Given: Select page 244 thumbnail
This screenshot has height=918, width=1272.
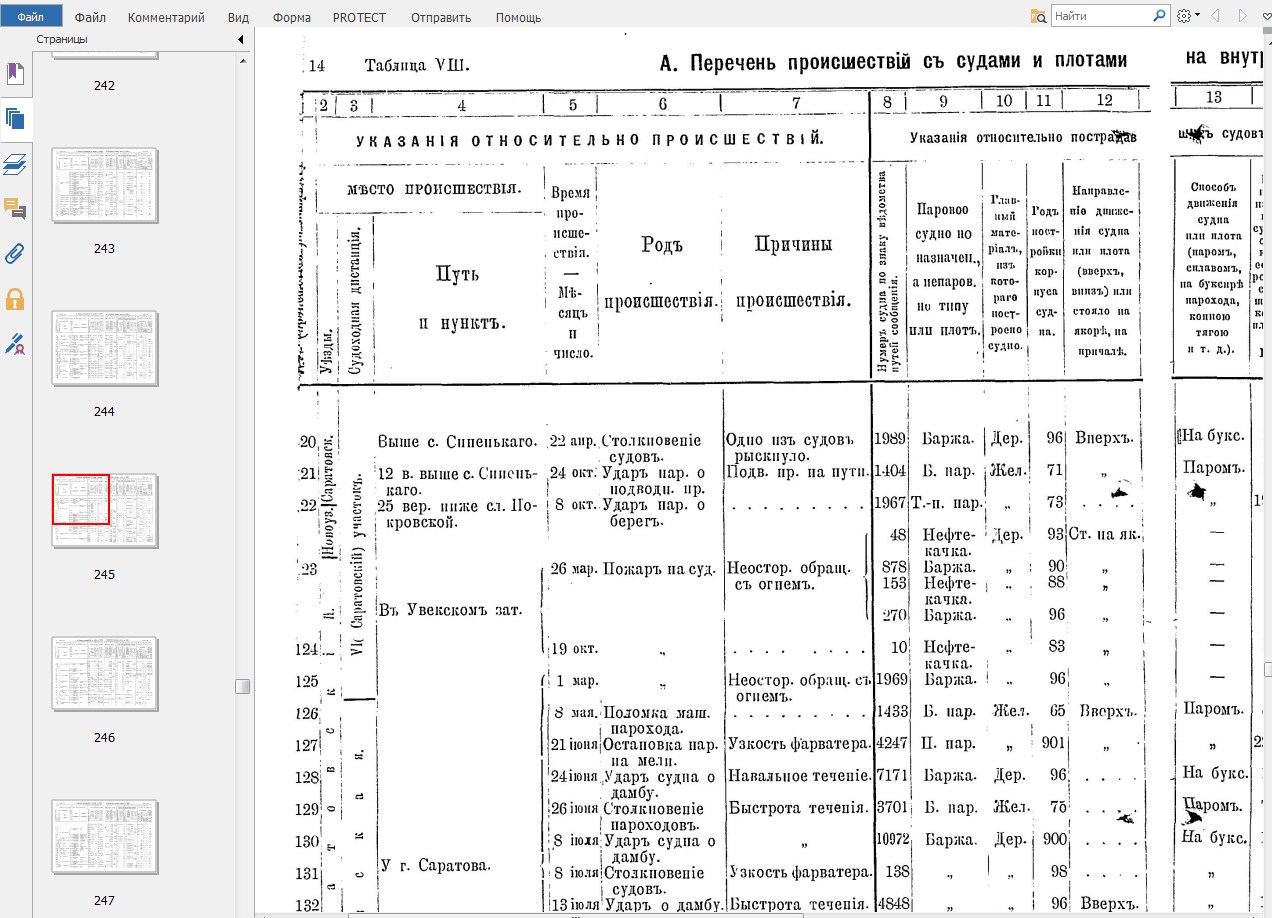Looking at the screenshot, I should (x=104, y=349).
